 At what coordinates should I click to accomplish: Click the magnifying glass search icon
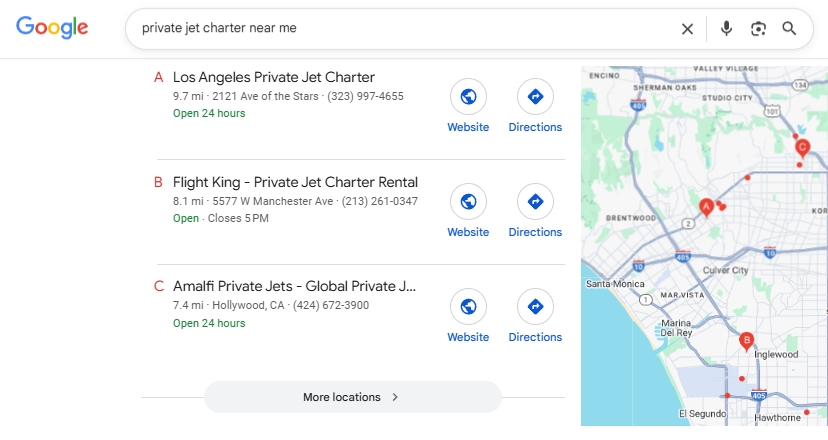[x=789, y=29]
